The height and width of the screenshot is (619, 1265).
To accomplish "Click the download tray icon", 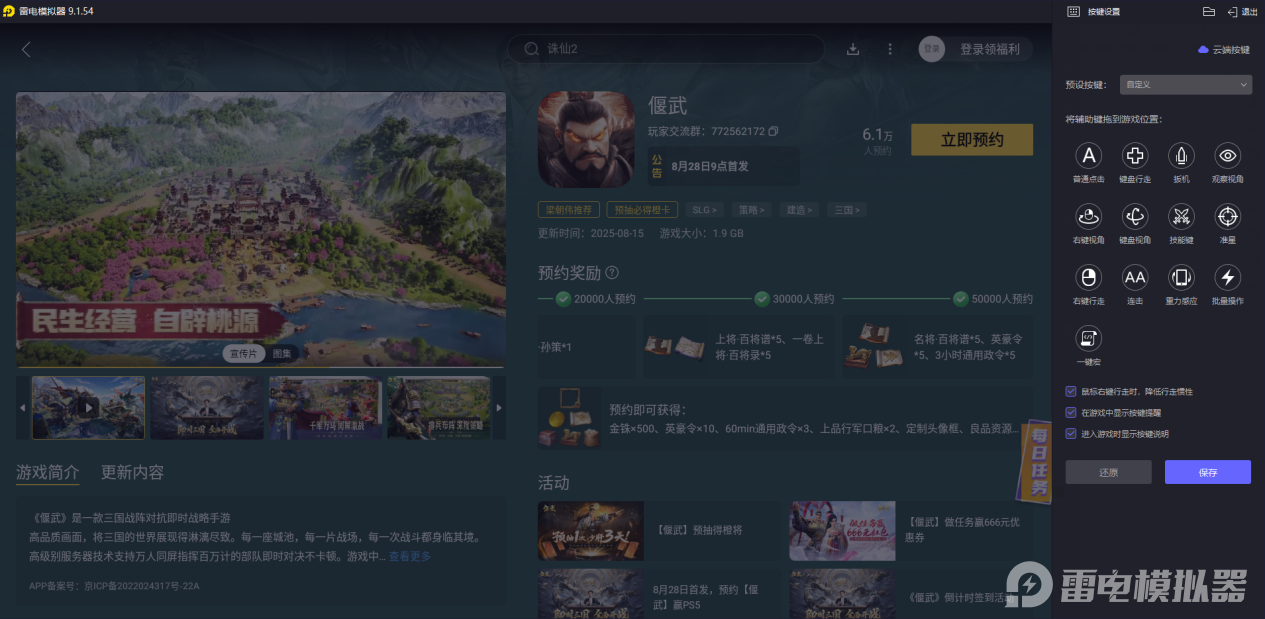I will 853,49.
